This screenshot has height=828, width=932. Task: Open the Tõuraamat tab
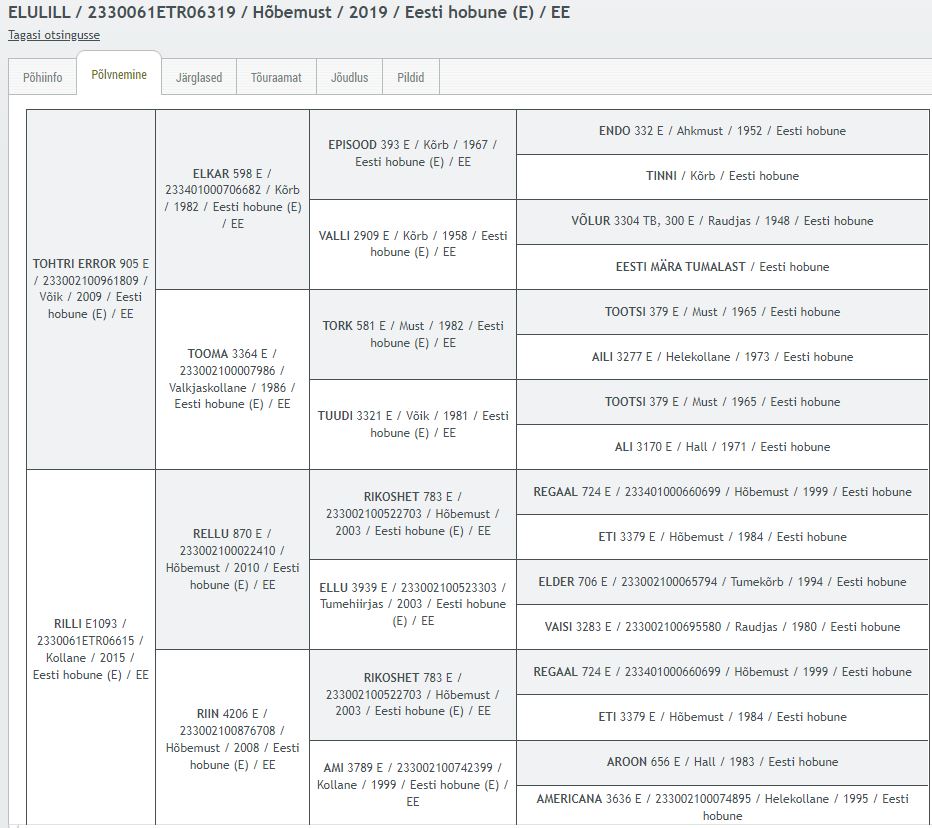[276, 77]
